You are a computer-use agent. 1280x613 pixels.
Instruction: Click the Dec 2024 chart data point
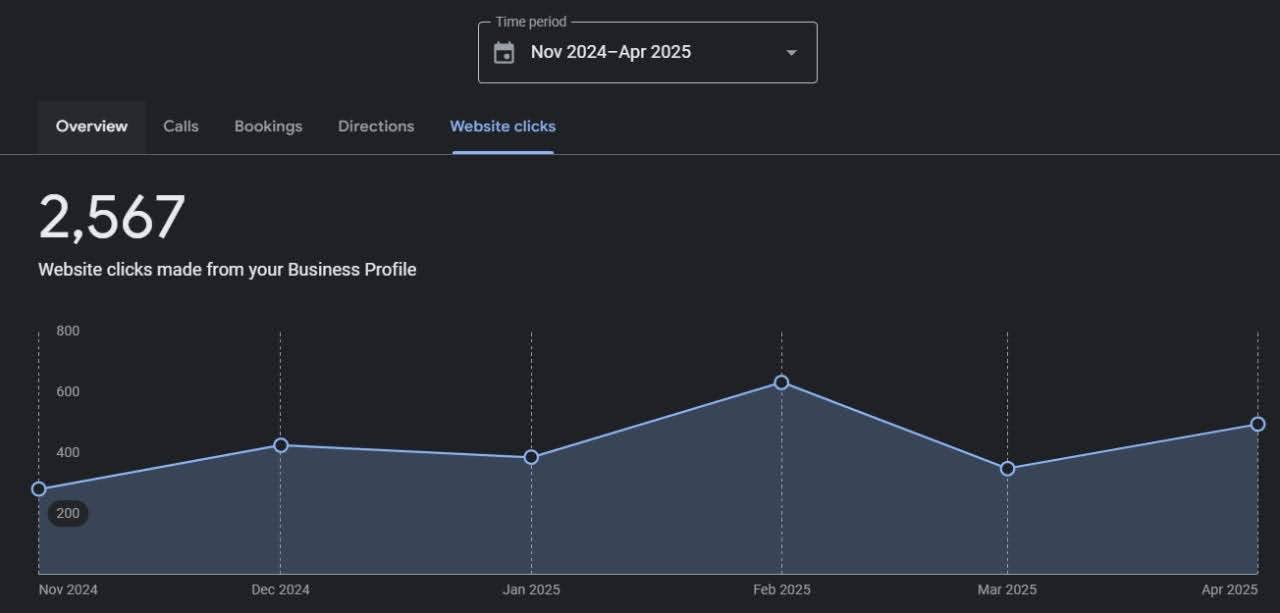[281, 445]
